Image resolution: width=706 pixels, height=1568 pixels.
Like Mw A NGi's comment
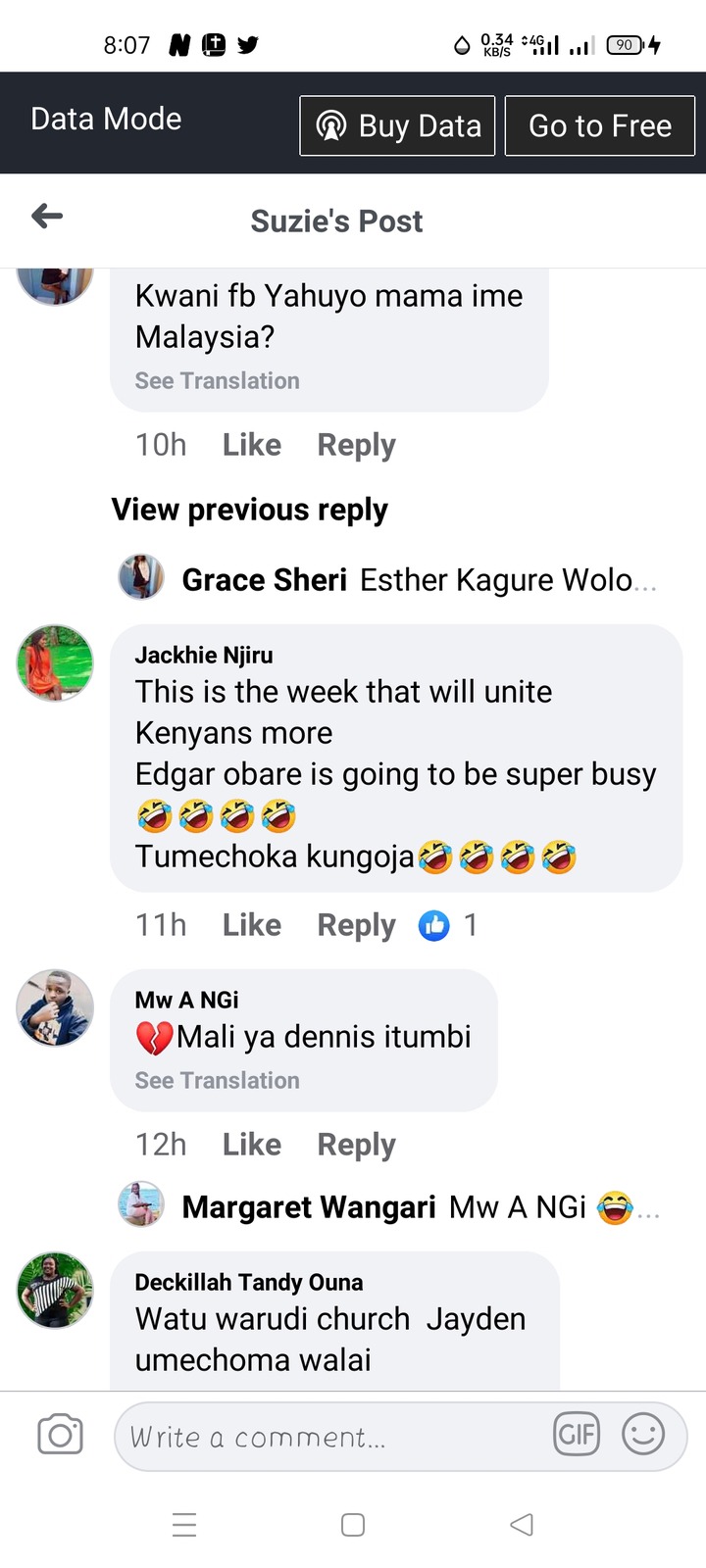point(252,1145)
